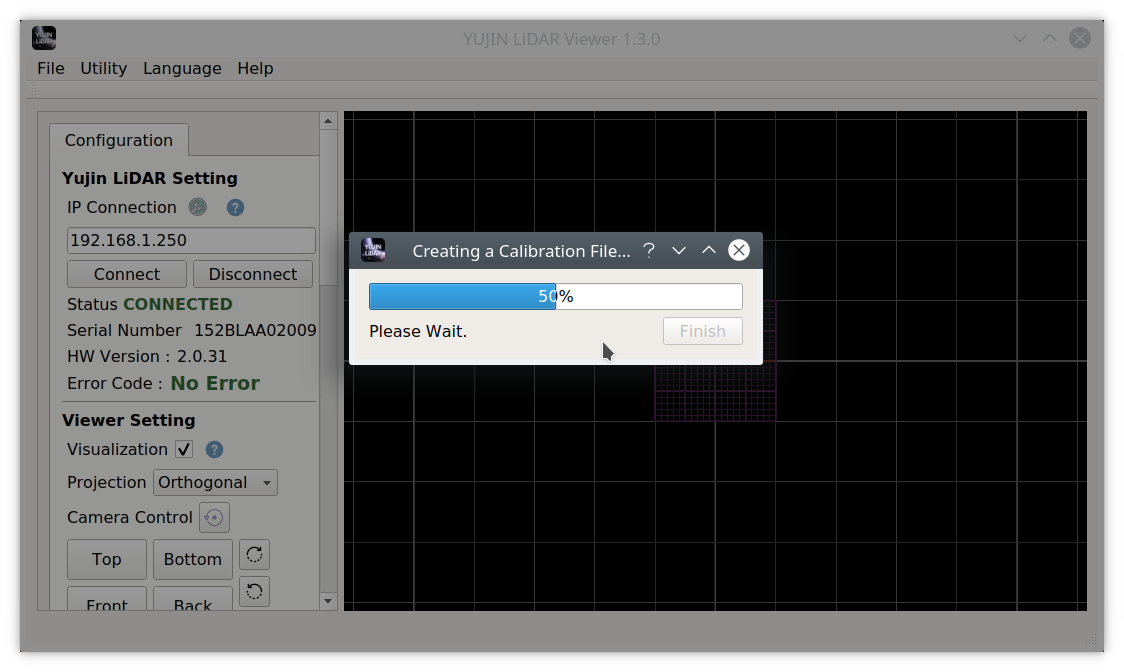Switch camera to Bottom view

193,559
